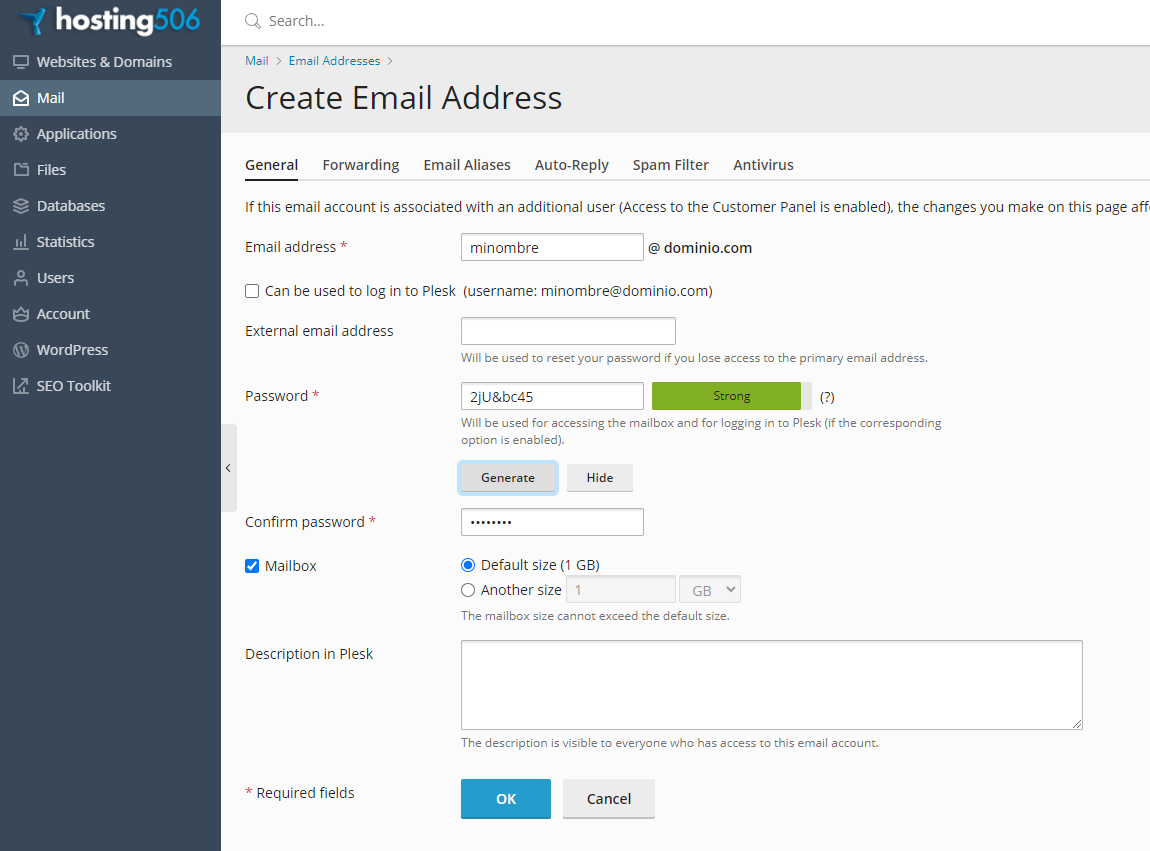The width and height of the screenshot is (1150, 851).
Task: Generate a new password
Action: point(508,477)
